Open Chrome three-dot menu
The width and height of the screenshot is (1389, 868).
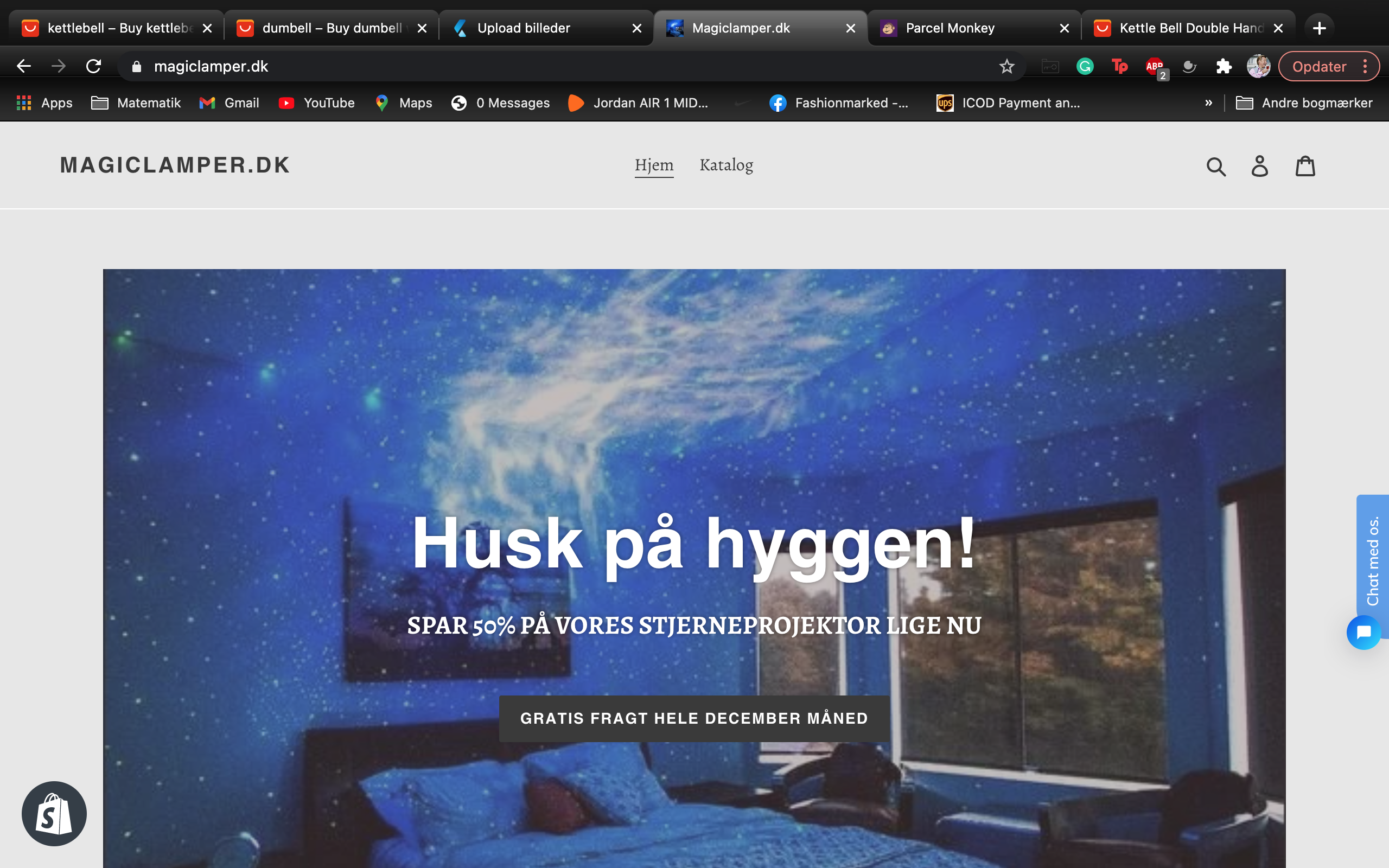click(1366, 67)
